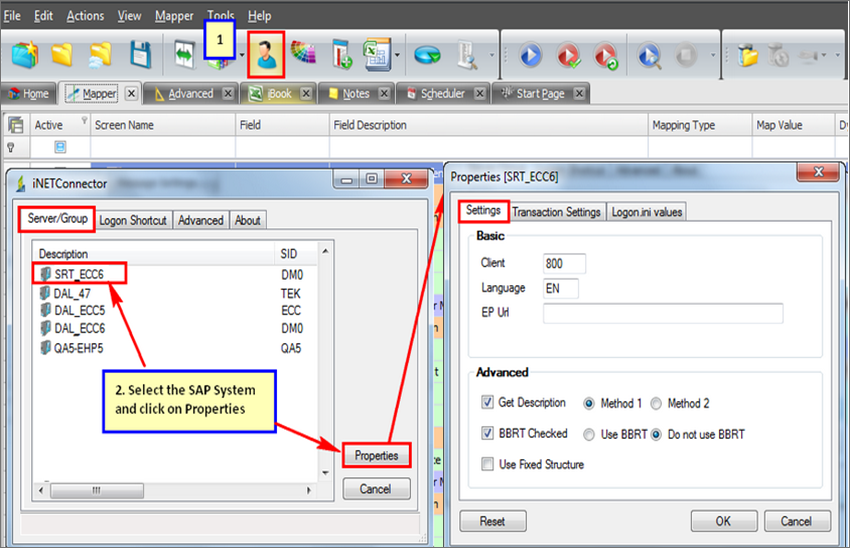Click the yellow folder with clipboard icon
The image size is (850, 548).
[x=748, y=55]
